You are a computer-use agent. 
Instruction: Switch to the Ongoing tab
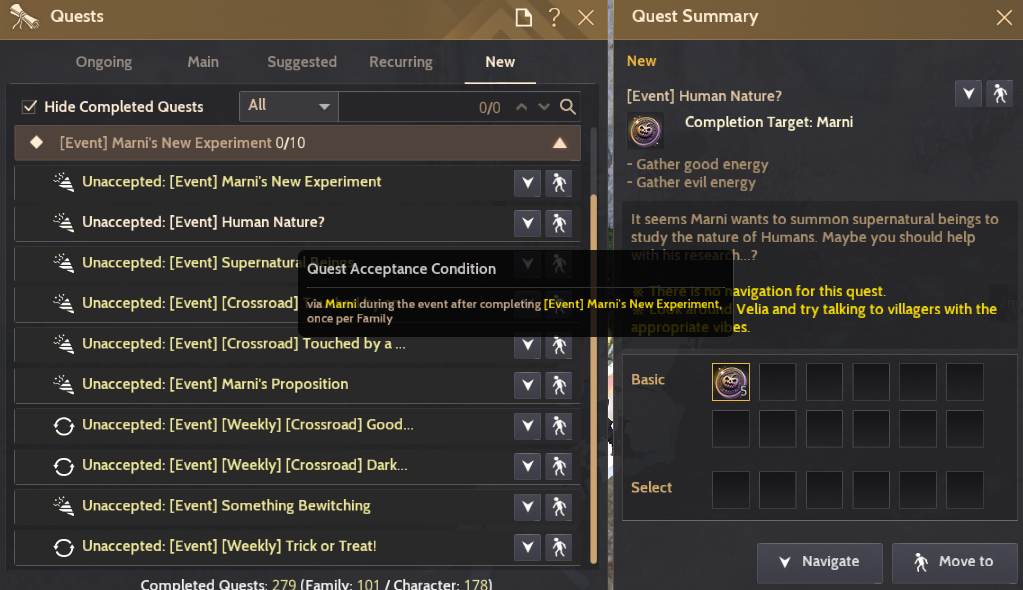click(x=104, y=62)
